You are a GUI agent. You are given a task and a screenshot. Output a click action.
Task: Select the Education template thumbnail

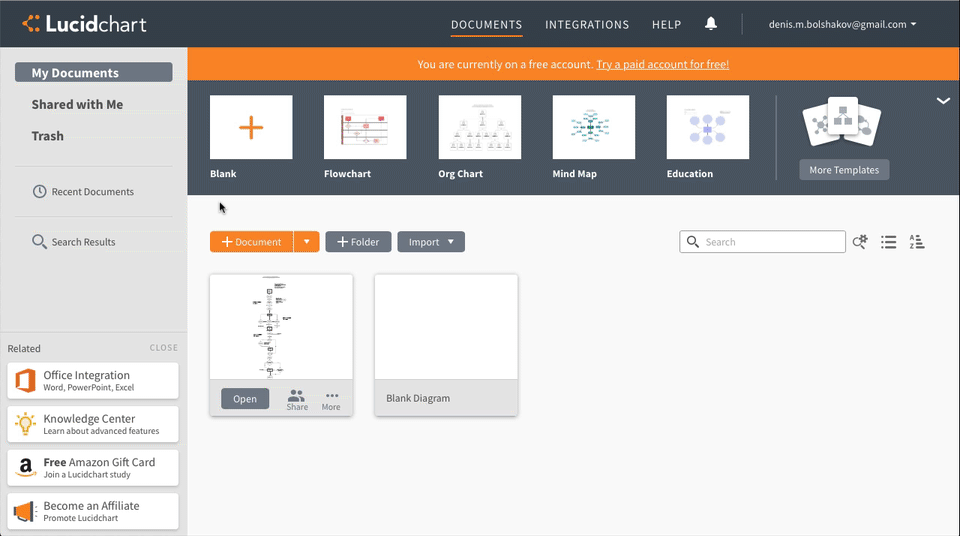(708, 127)
